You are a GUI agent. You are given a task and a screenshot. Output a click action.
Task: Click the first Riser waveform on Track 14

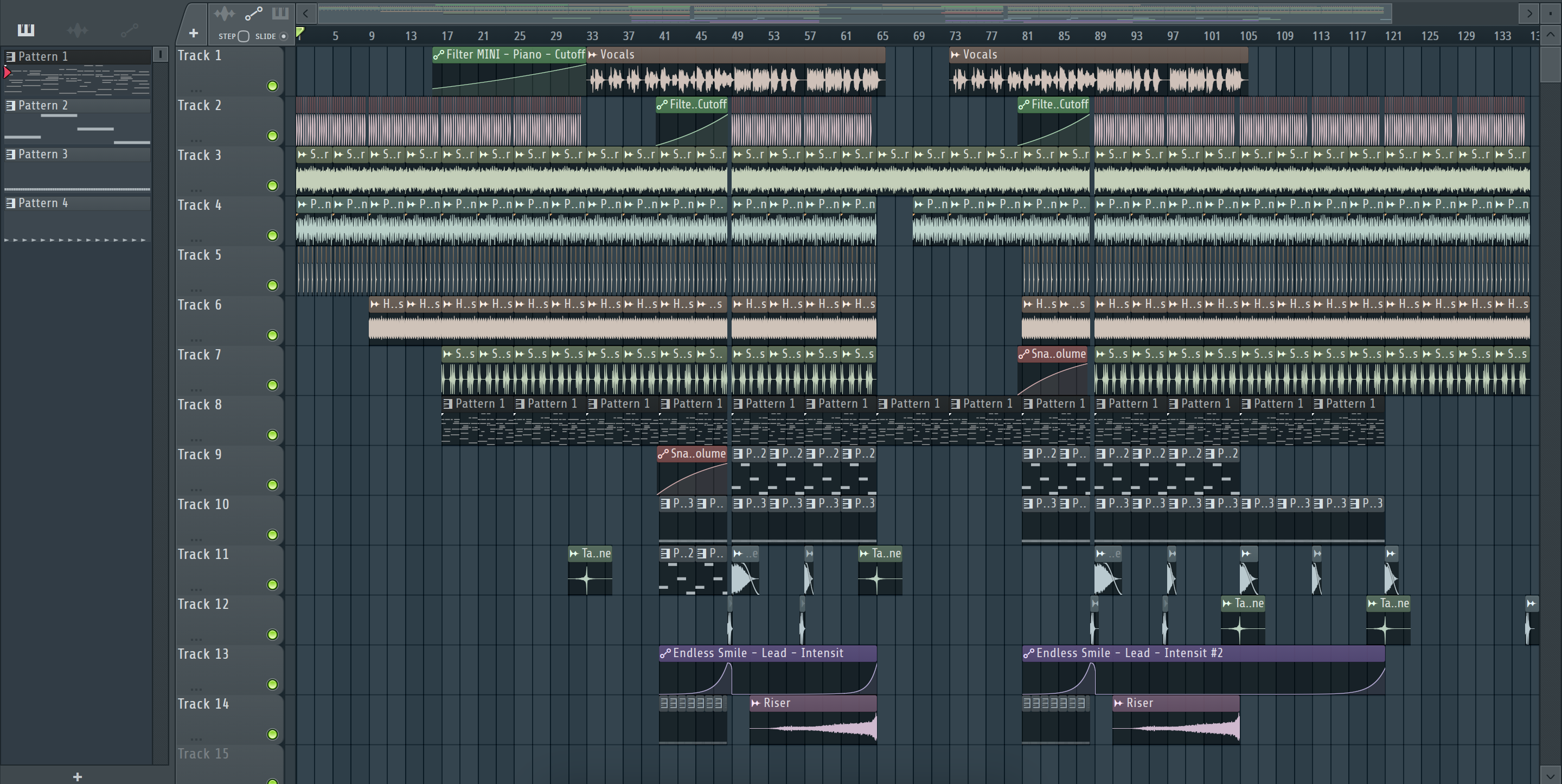click(813, 727)
